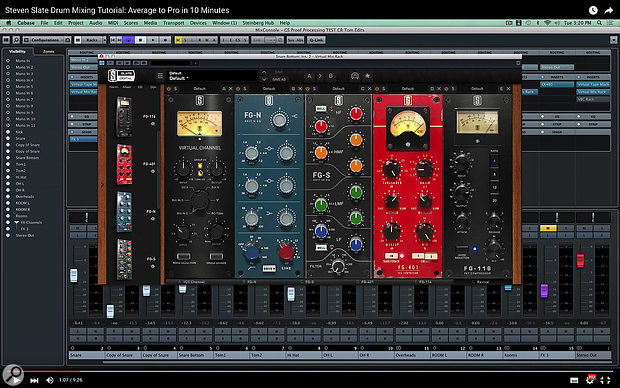
Task: Toggle bypass power on FG-S slot
Action: pyautogui.click(x=308, y=89)
